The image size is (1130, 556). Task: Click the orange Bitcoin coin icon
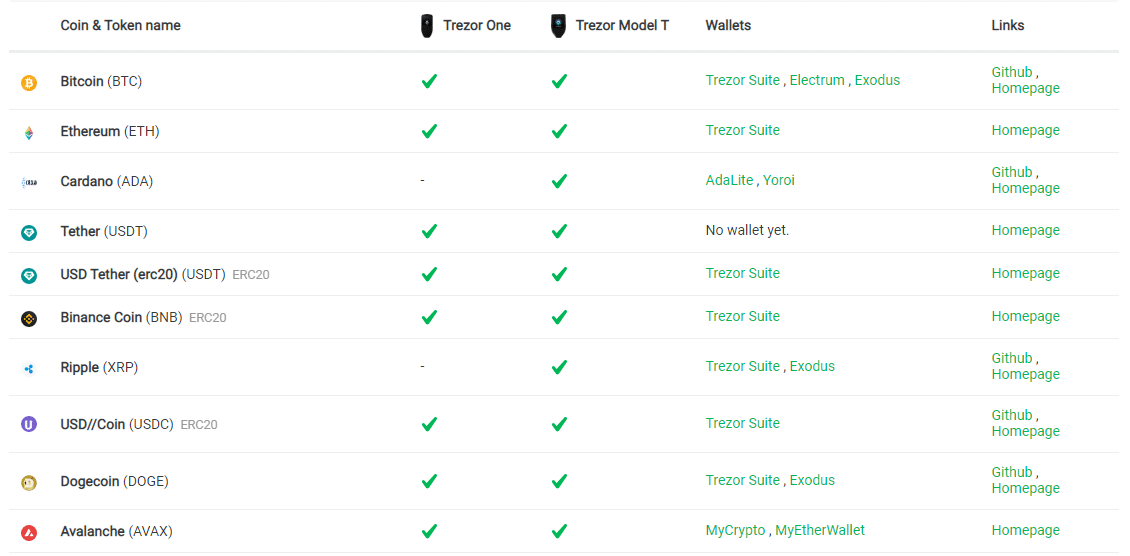click(x=29, y=84)
